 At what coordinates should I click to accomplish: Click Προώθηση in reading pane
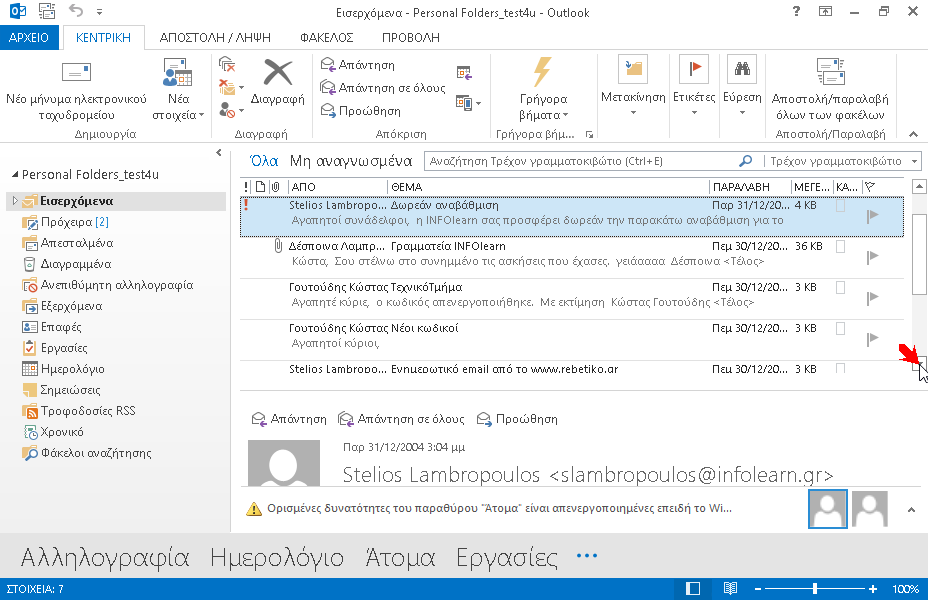[517, 419]
